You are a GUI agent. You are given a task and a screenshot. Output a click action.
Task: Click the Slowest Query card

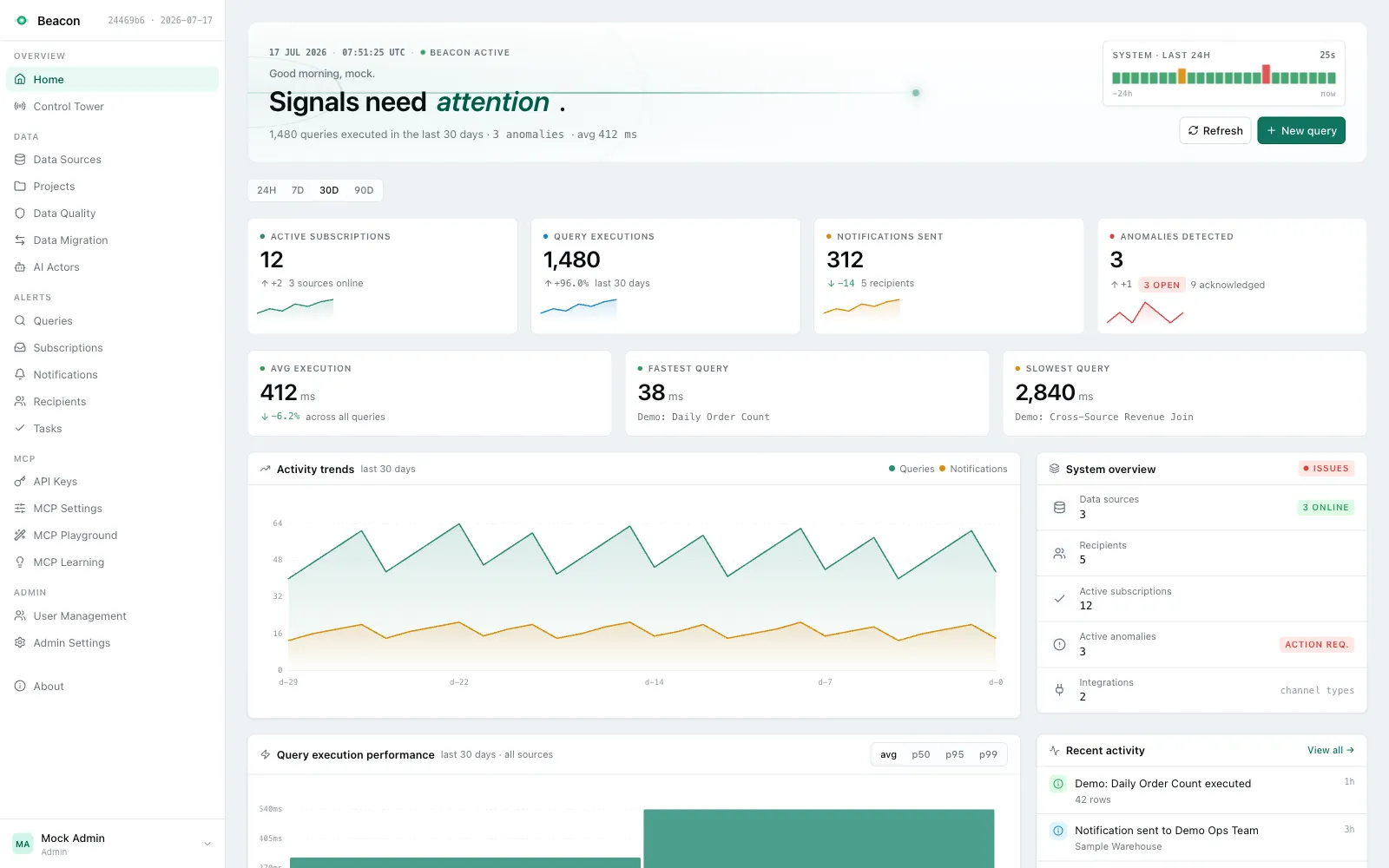point(1185,393)
